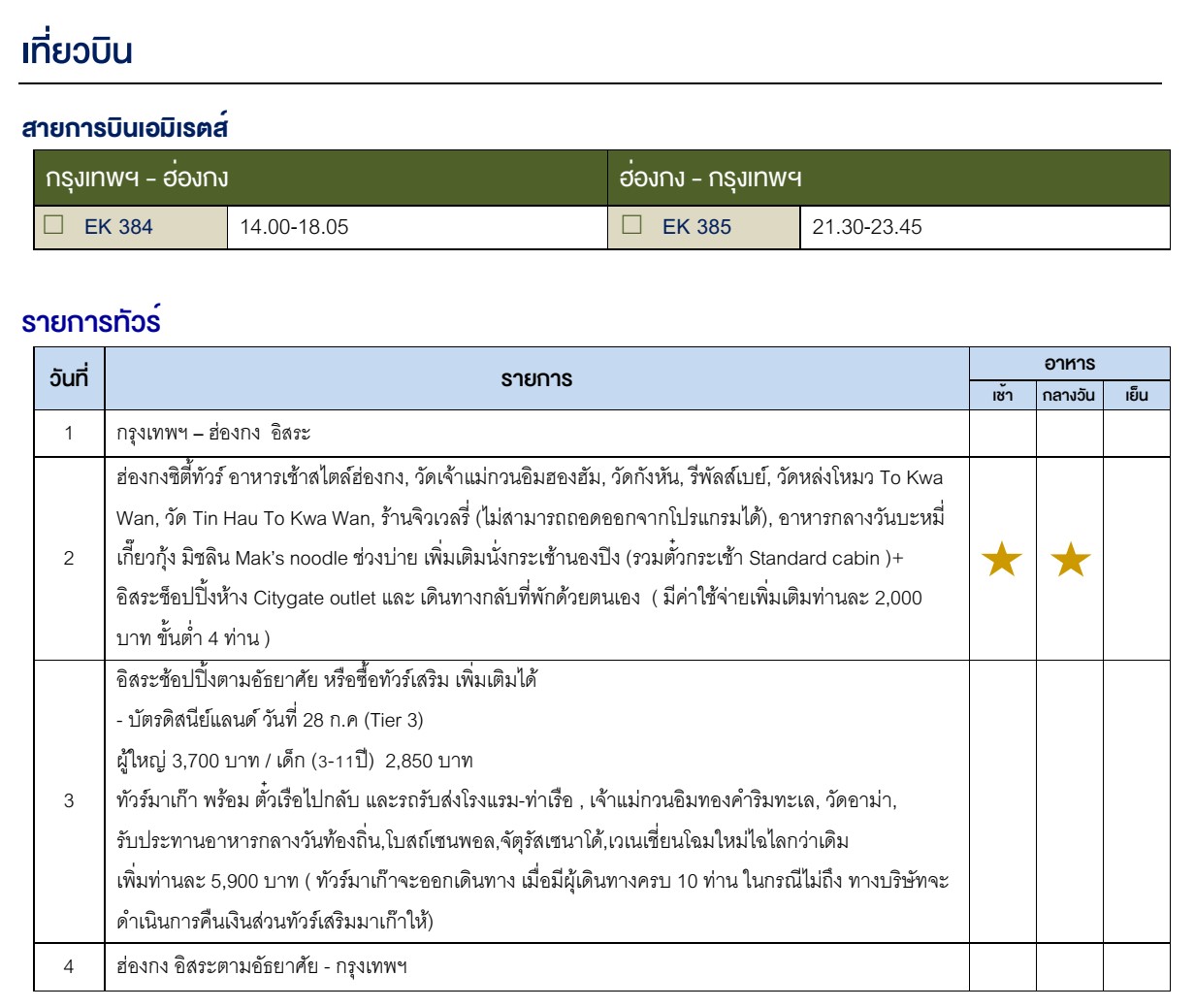The width and height of the screenshot is (1195, 1008).
Task: Click the line starting ดำเนินการคืนเงิน
Action: click(275, 922)
